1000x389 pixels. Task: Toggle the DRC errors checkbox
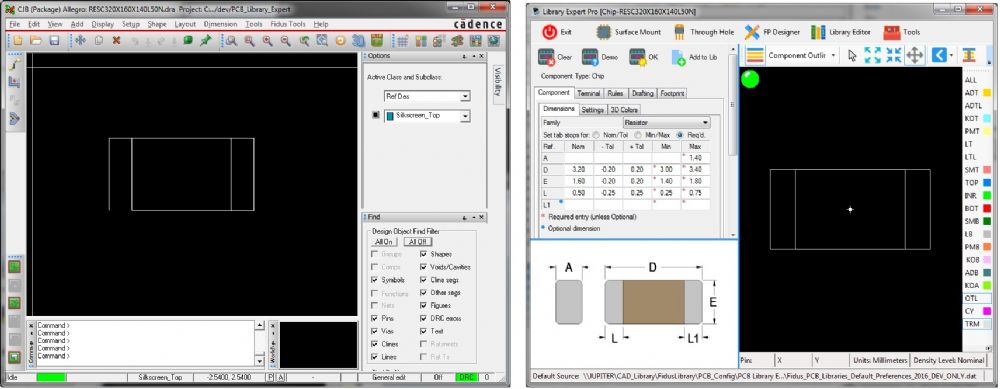pyautogui.click(x=424, y=318)
